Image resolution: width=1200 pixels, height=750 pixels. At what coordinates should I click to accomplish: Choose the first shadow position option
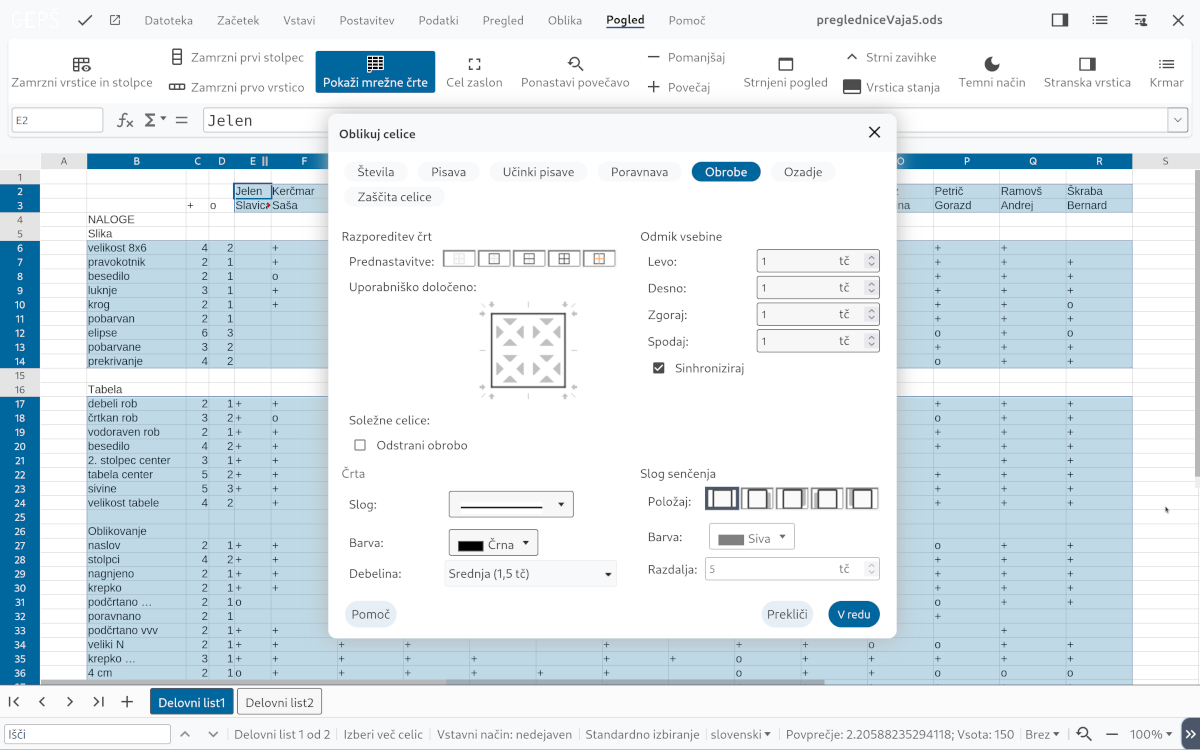click(x=722, y=498)
